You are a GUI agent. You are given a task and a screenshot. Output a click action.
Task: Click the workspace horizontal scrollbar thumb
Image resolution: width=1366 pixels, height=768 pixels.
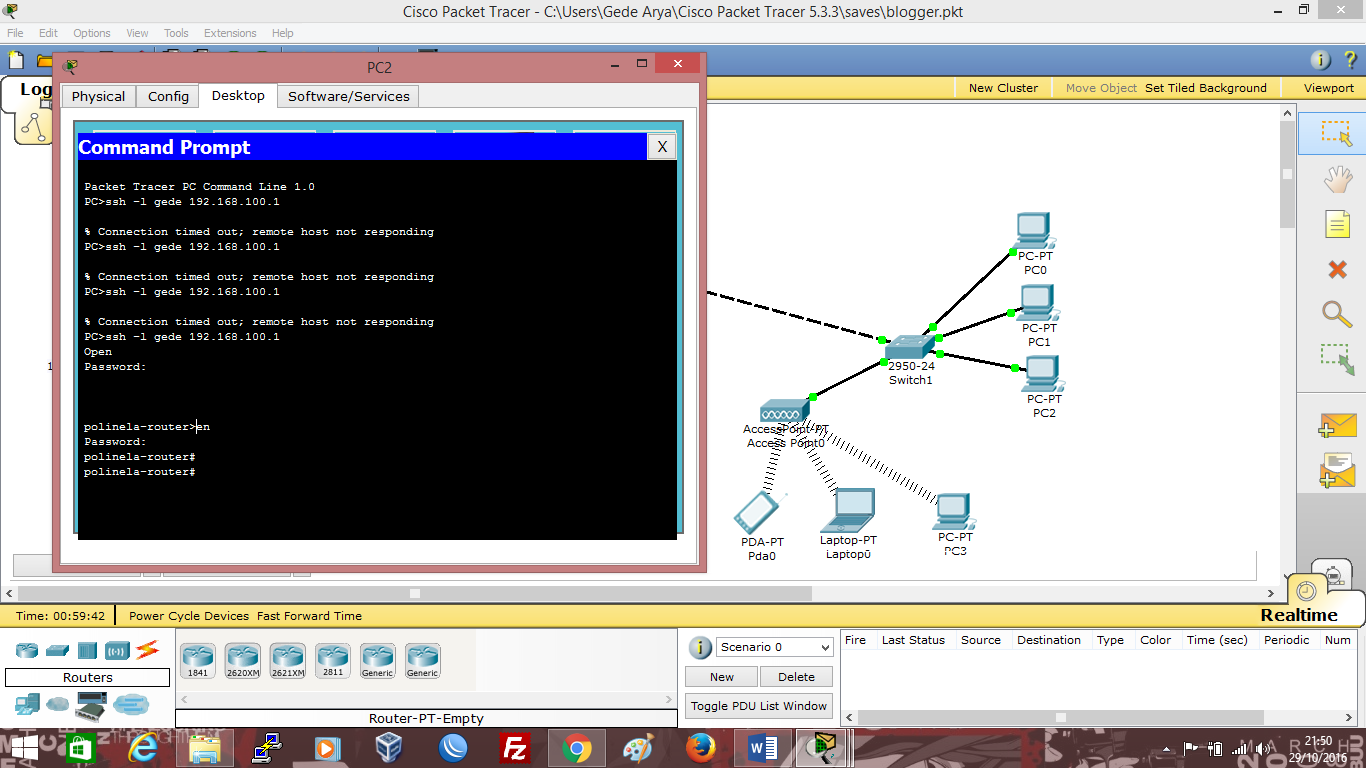(x=415, y=594)
